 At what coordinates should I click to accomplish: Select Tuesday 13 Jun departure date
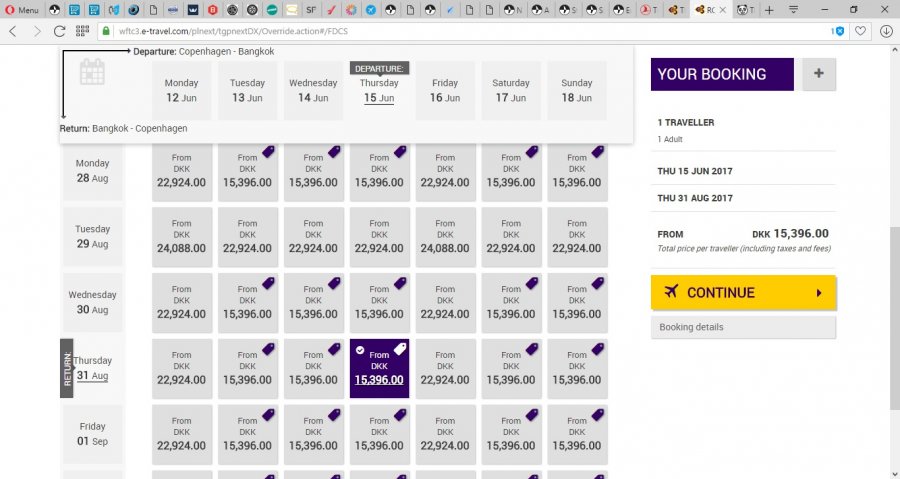(x=247, y=91)
